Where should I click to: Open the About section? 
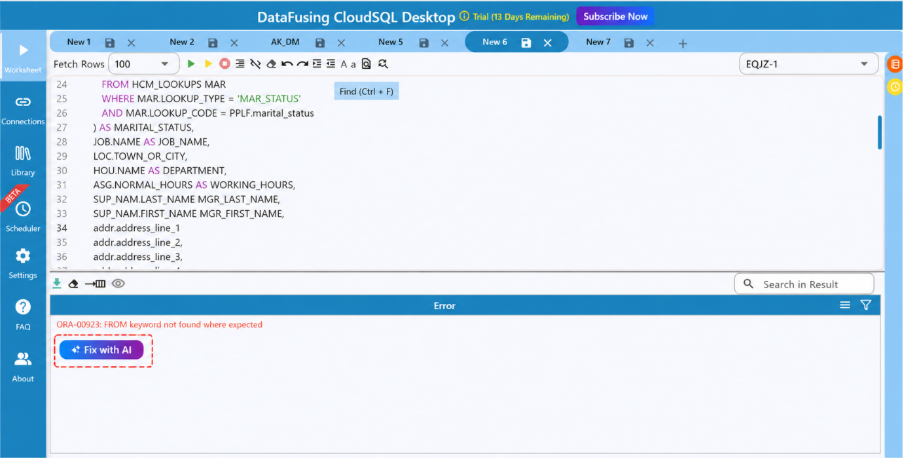click(x=23, y=366)
